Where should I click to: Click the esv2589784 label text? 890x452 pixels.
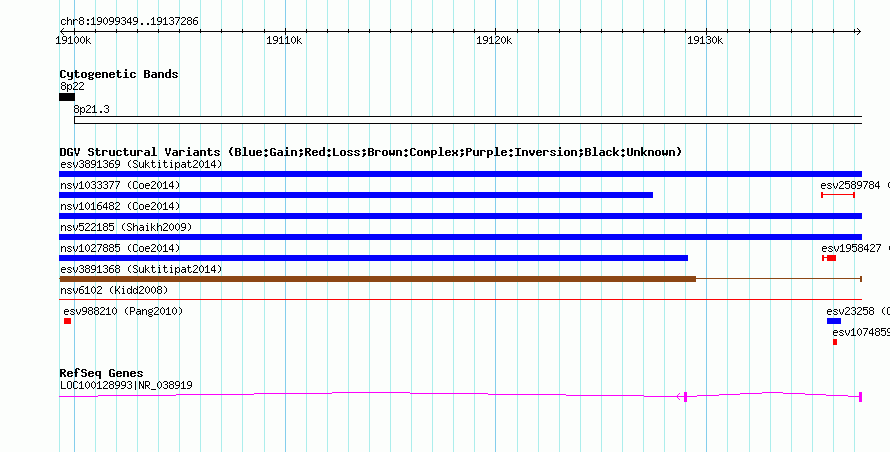click(x=850, y=185)
